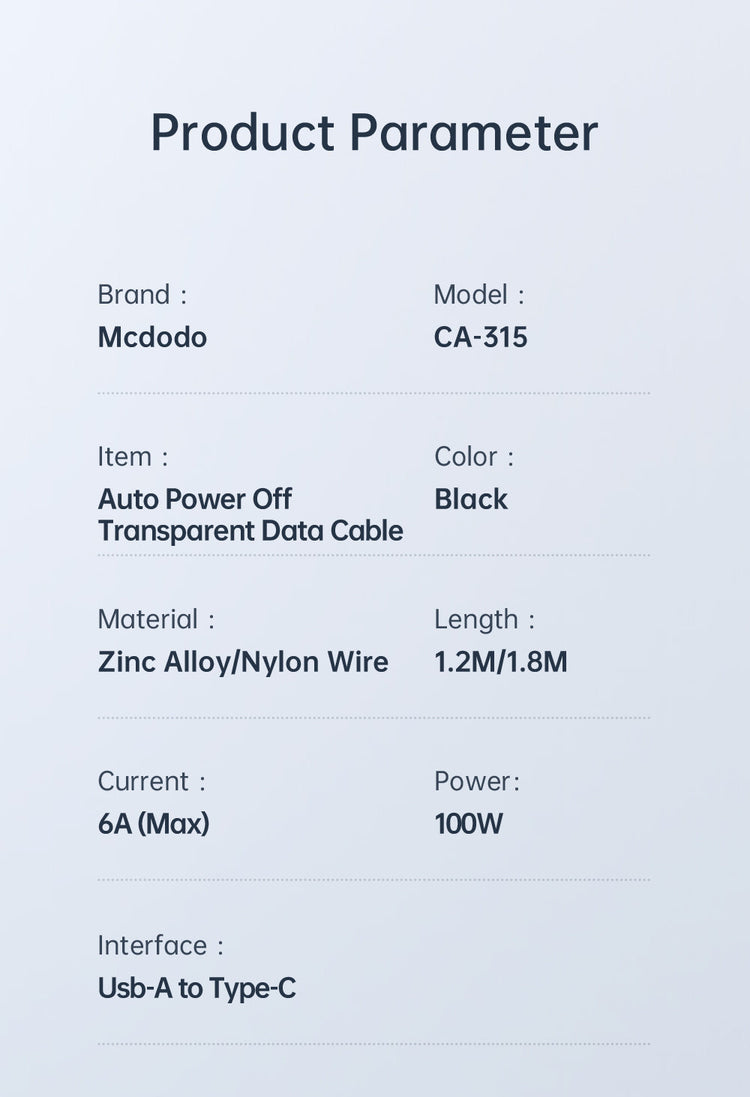The width and height of the screenshot is (750, 1097).
Task: Click the Product Parameter heading
Action: (374, 133)
